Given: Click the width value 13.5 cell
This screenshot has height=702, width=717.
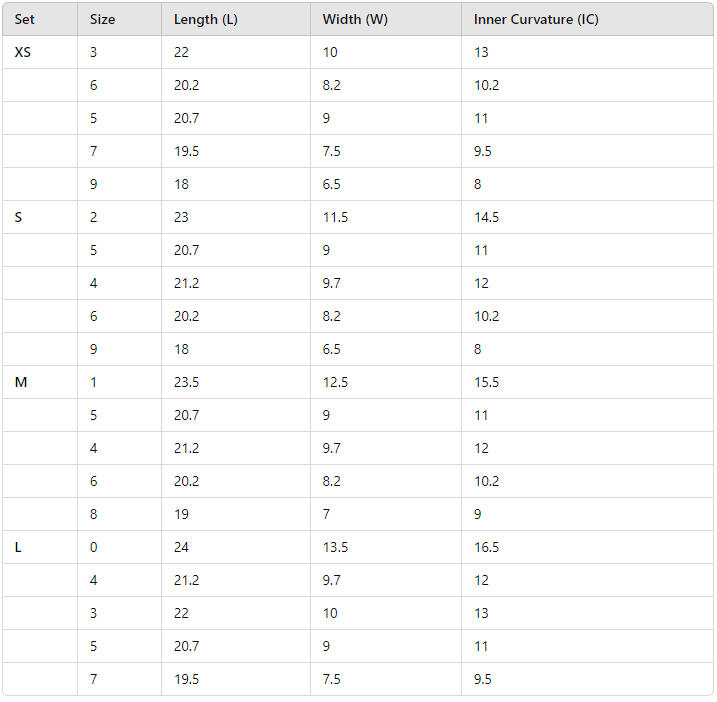Looking at the screenshot, I should (x=335, y=547).
